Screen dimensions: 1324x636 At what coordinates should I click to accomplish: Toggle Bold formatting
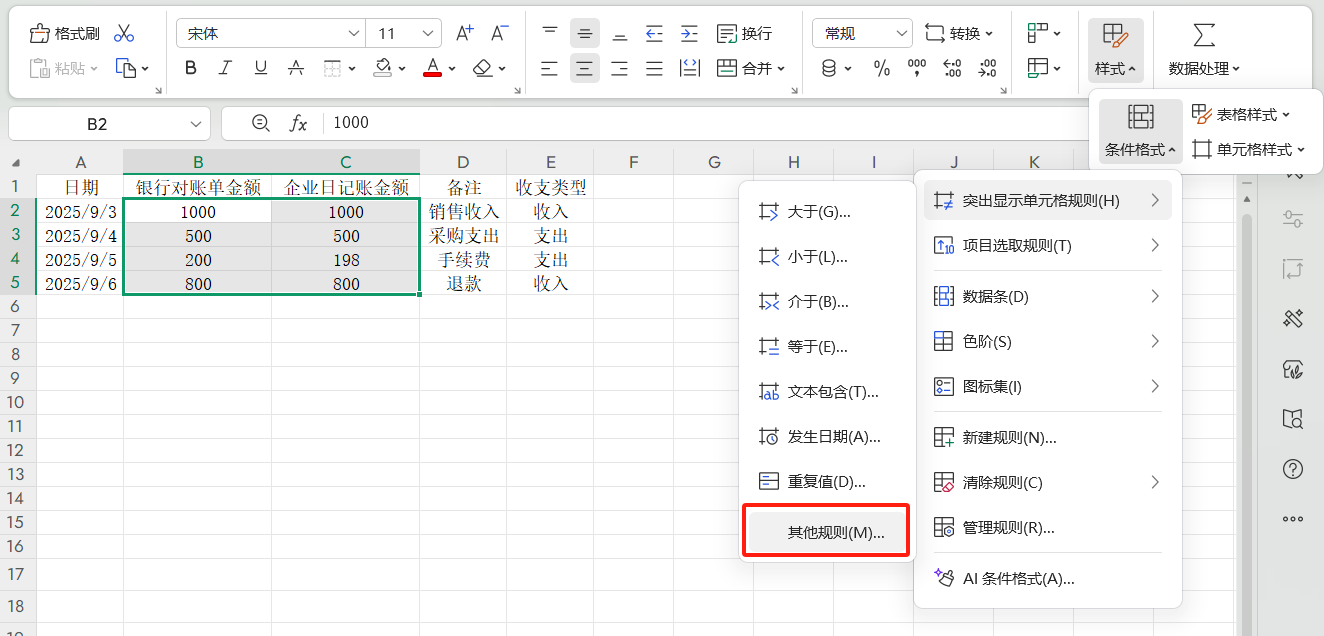pyautogui.click(x=191, y=68)
